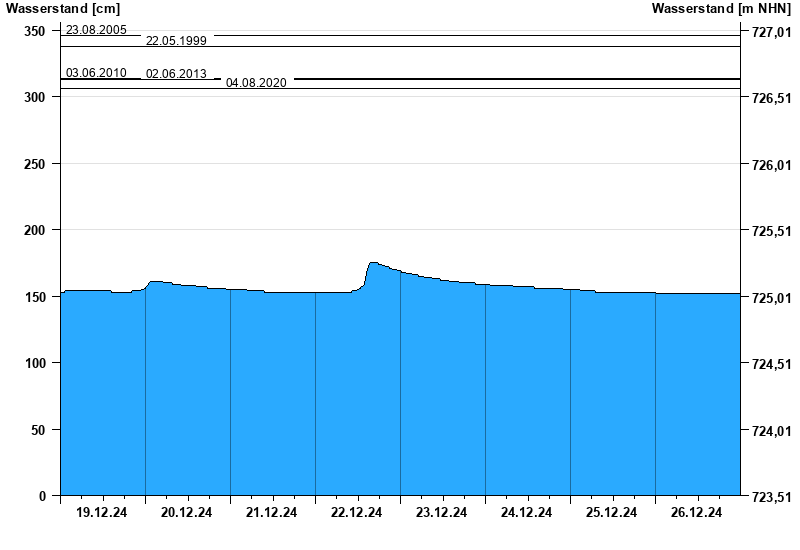Click the 23.12.24 date label
The width and height of the screenshot is (800, 550).
pos(442,513)
